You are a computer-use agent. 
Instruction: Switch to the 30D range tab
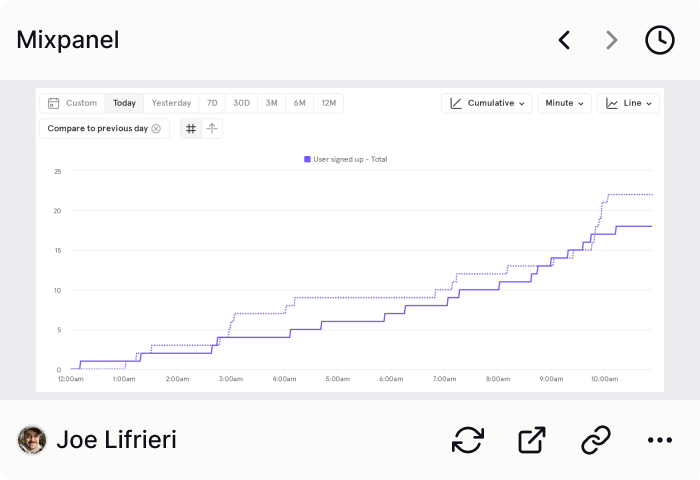[x=242, y=103]
